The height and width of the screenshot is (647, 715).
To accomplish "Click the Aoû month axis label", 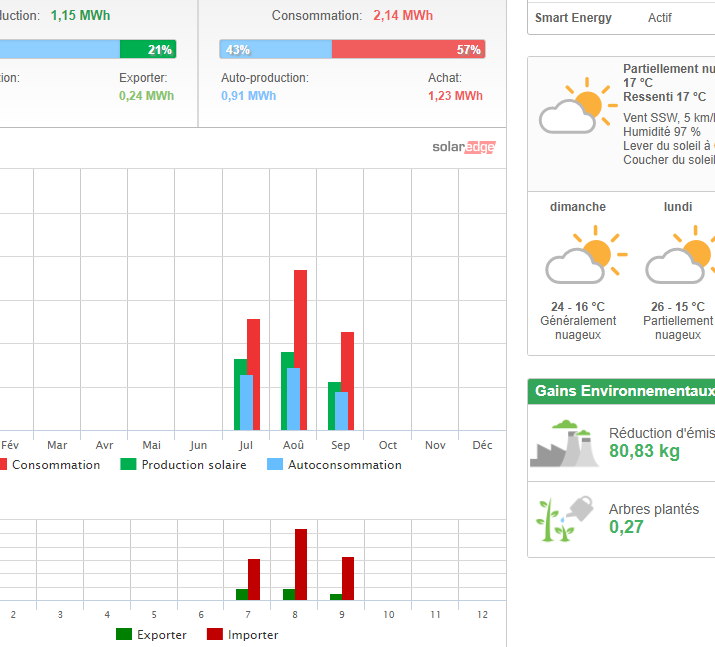I will click(x=293, y=445).
